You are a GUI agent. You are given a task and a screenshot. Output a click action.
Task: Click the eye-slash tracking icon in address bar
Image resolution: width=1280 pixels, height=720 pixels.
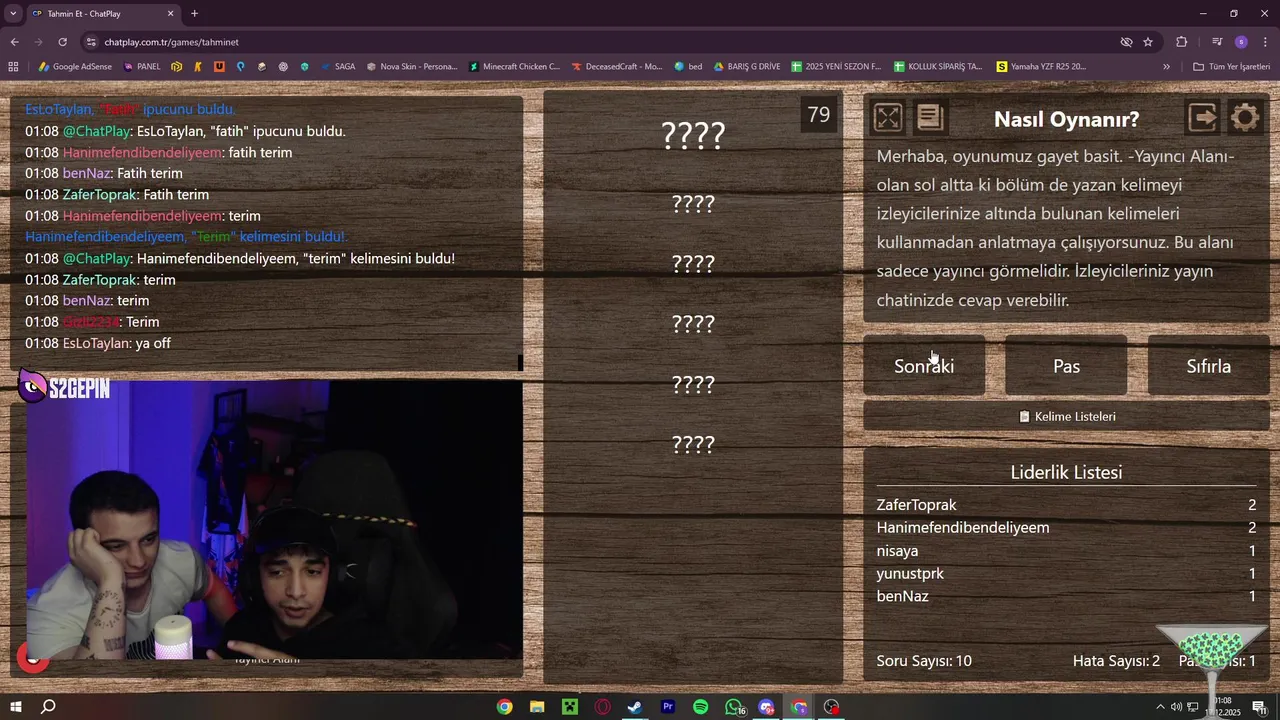[1126, 42]
